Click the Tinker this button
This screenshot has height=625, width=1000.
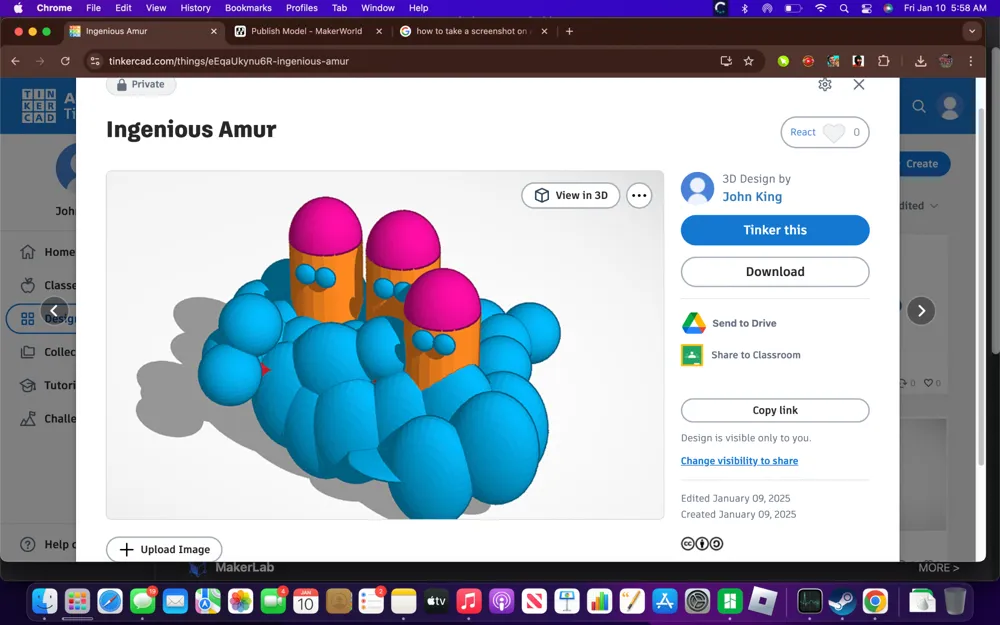pos(775,230)
